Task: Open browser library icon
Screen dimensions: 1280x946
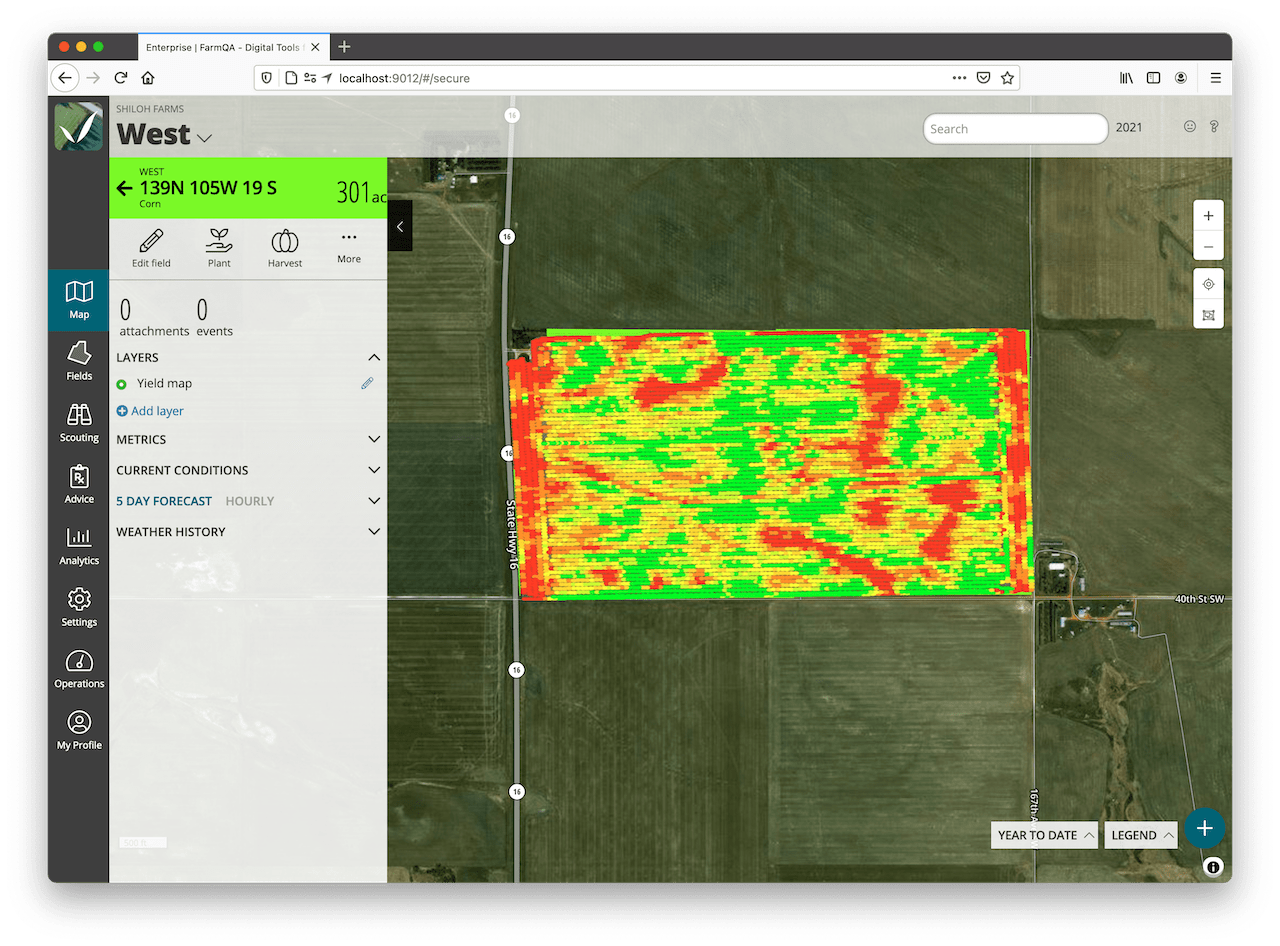Action: click(1126, 78)
